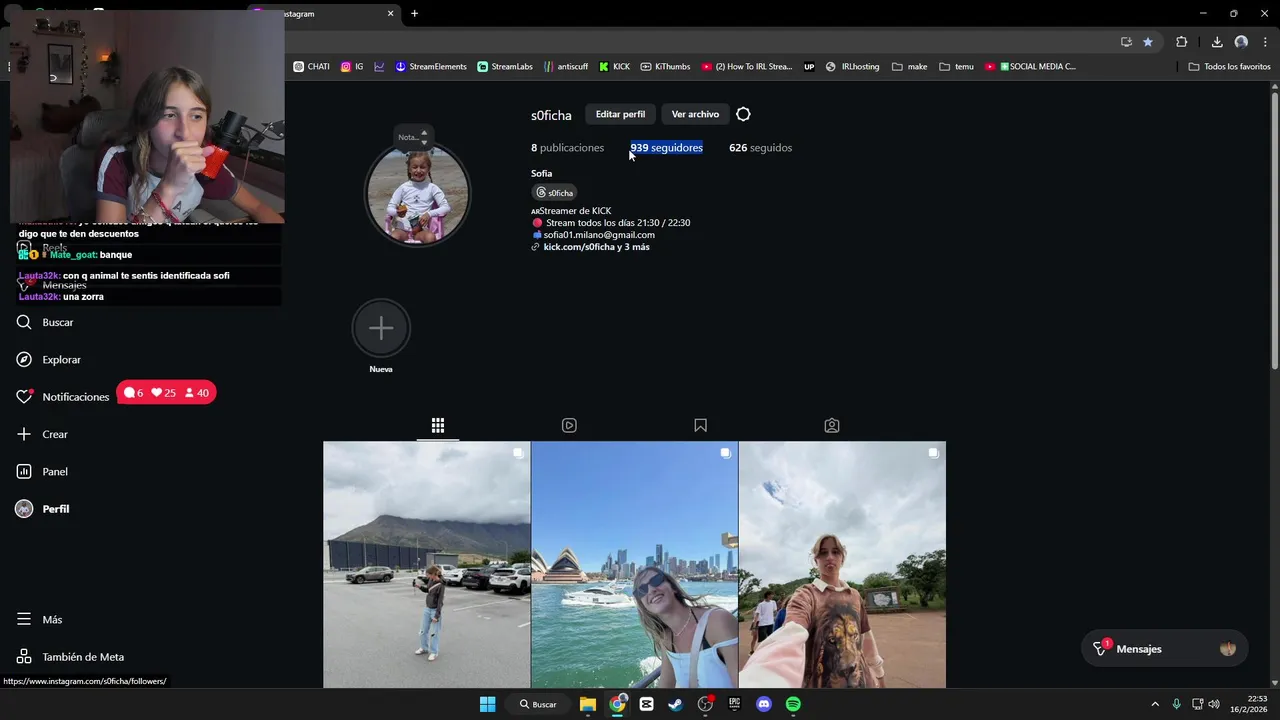Open Steam from the taskbar
Screen dimensions: 1280x720
[x=676, y=704]
